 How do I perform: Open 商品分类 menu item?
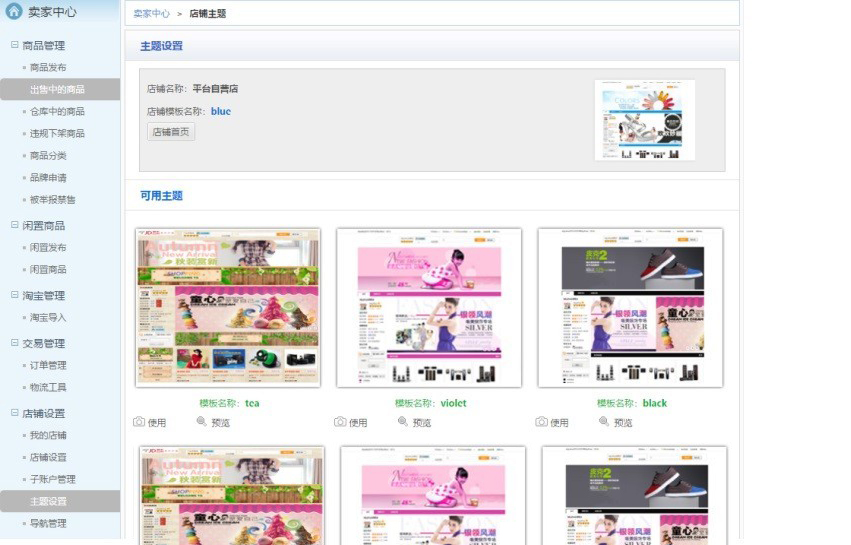(48, 156)
